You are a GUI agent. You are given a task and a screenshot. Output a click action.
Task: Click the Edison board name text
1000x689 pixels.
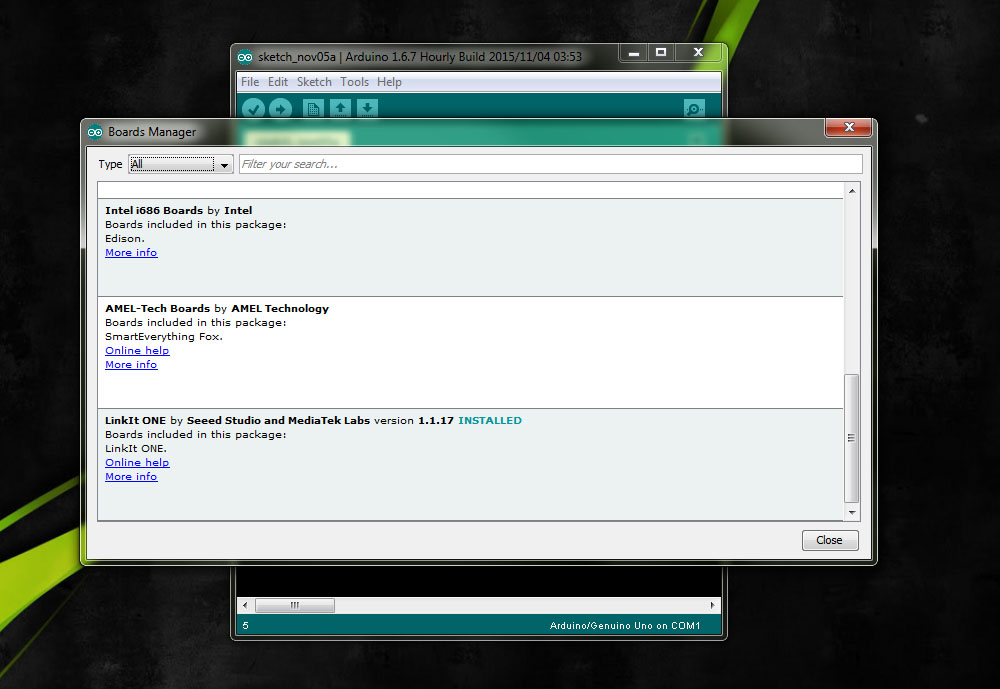pyautogui.click(x=125, y=239)
